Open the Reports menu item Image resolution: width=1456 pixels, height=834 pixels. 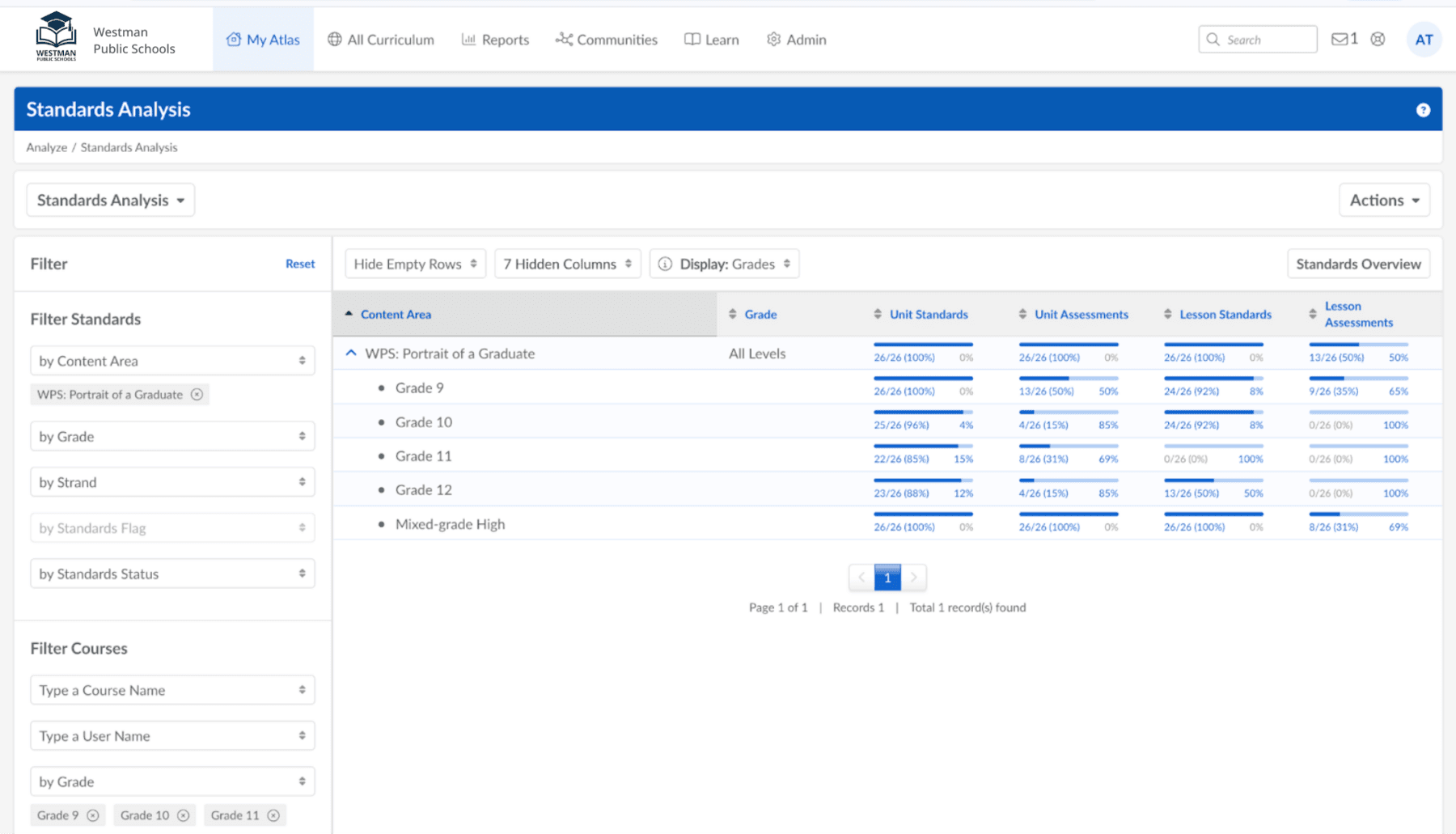(x=495, y=40)
